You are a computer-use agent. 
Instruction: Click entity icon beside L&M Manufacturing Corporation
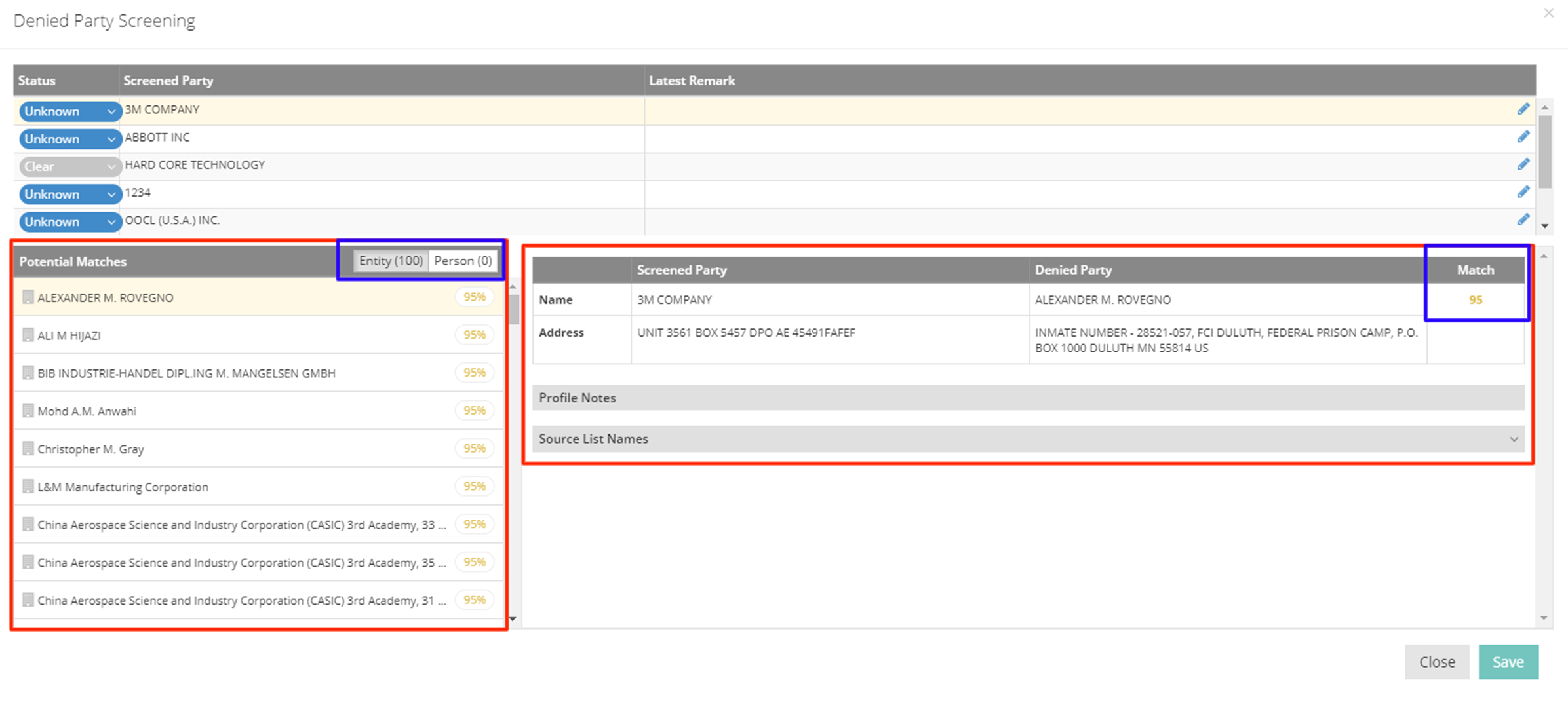[x=28, y=487]
